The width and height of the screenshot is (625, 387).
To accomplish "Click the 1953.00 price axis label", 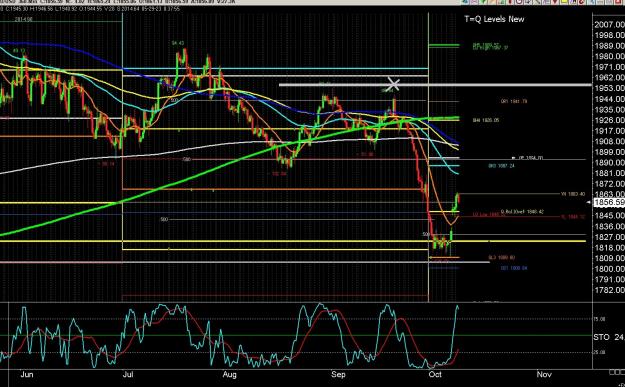I will click(609, 88).
